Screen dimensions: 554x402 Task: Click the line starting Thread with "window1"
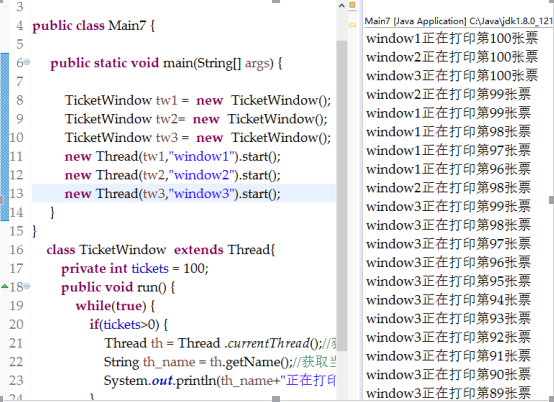tap(172, 156)
